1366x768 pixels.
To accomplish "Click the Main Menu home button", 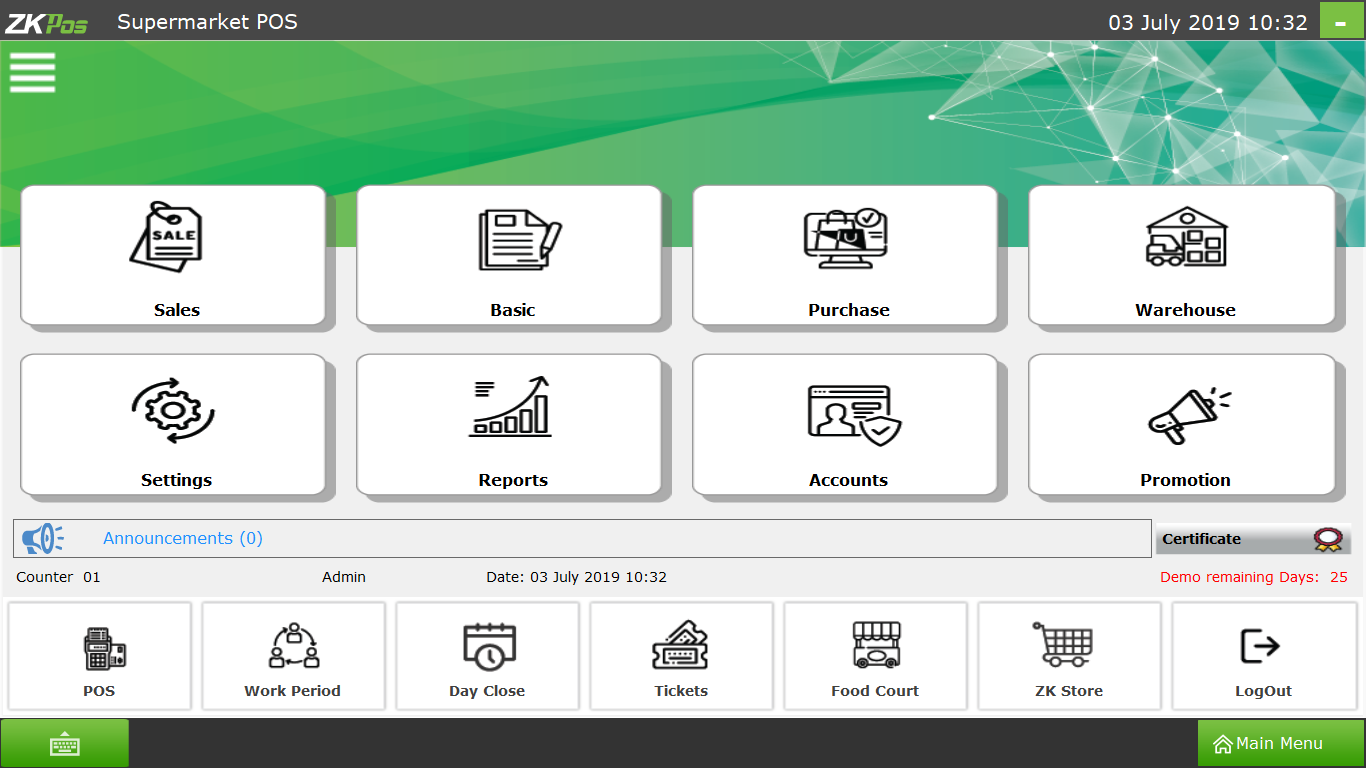I will tap(1281, 744).
